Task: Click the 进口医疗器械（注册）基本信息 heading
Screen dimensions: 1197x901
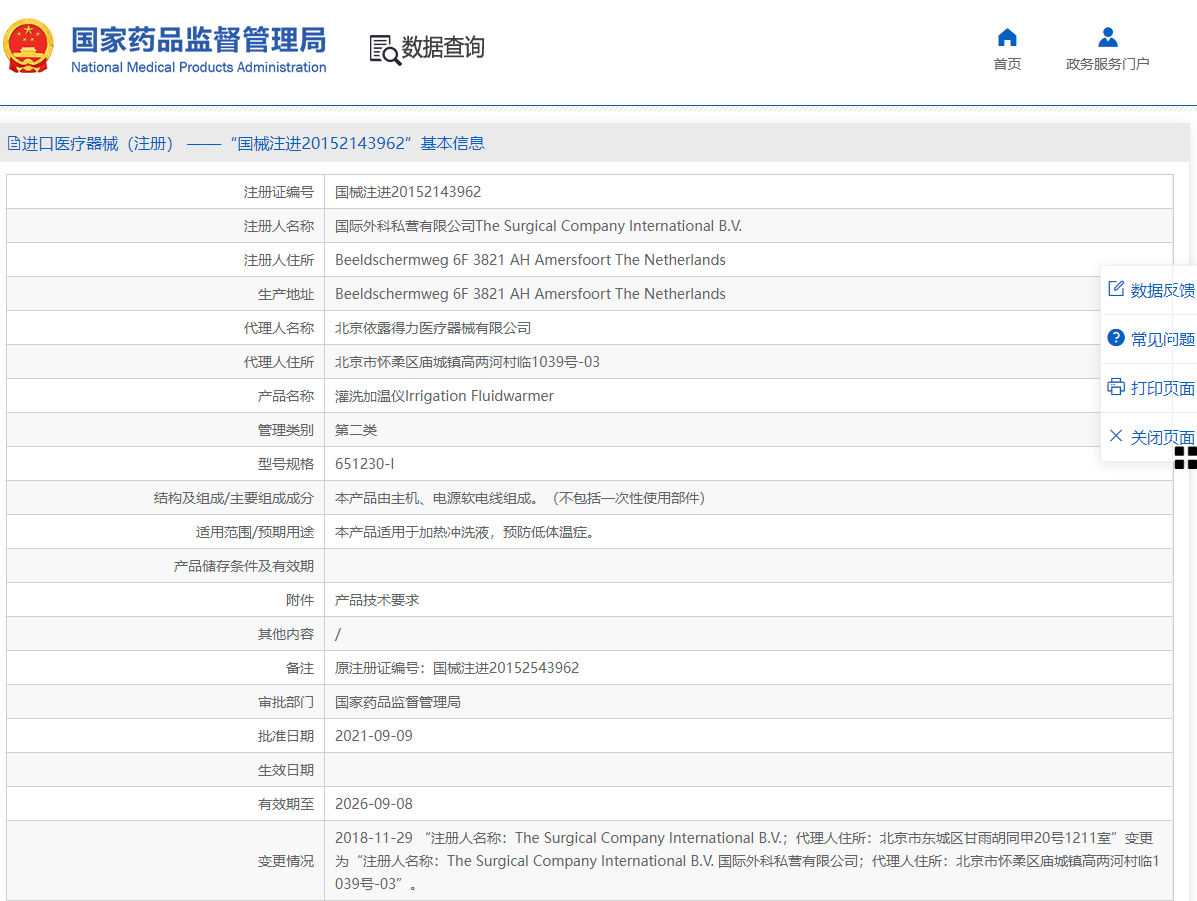Action: (x=253, y=144)
